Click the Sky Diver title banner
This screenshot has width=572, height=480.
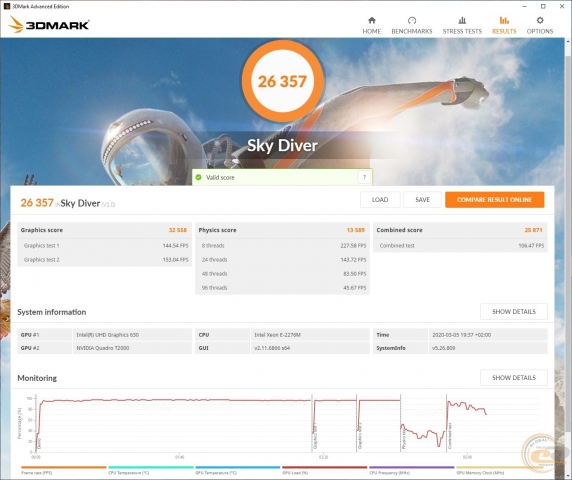point(282,146)
